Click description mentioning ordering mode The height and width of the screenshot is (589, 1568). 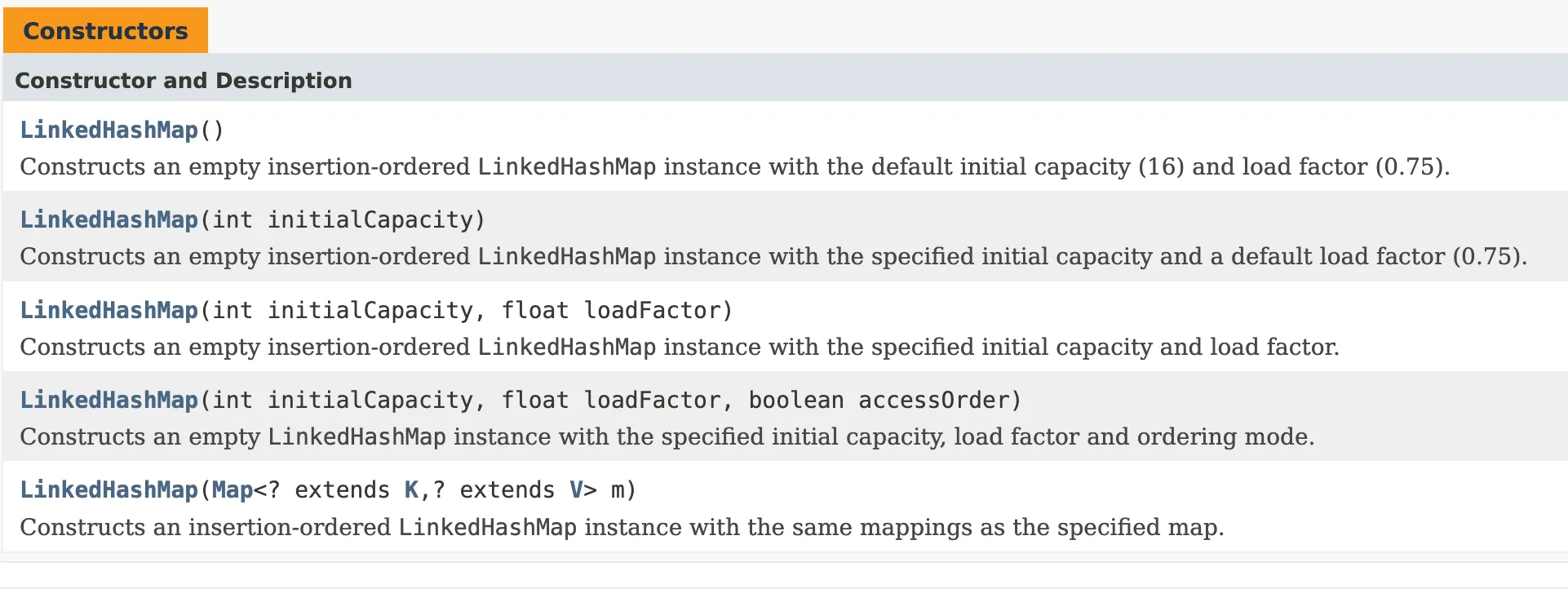[x=667, y=436]
